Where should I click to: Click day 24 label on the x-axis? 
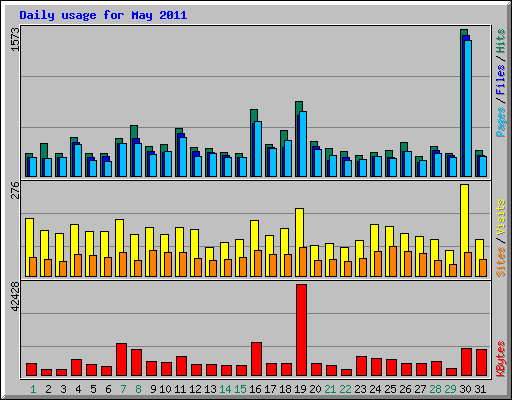375,389
